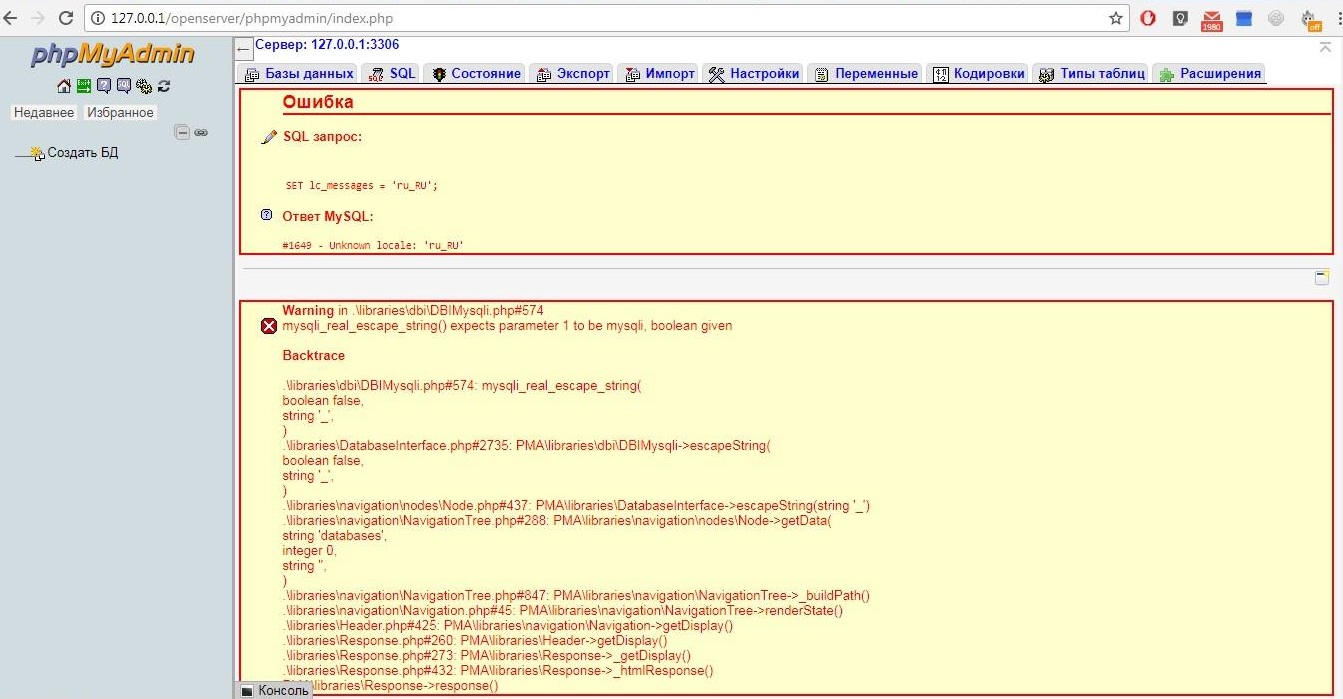Click the green Exit logout icon
1343x699 pixels.
coord(84,86)
